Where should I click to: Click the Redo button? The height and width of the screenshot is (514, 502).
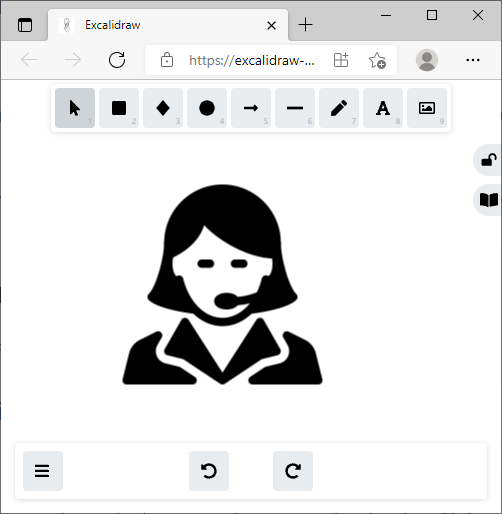tap(293, 471)
